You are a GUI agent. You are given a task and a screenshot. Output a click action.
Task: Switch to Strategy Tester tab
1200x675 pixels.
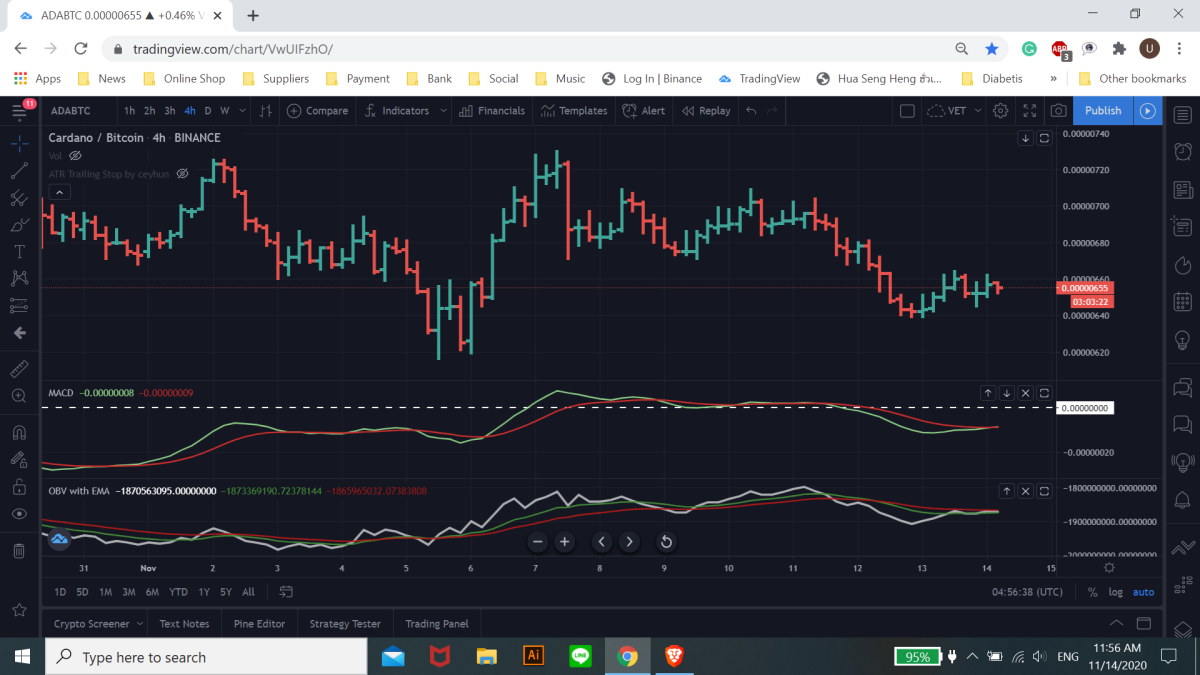click(x=345, y=624)
